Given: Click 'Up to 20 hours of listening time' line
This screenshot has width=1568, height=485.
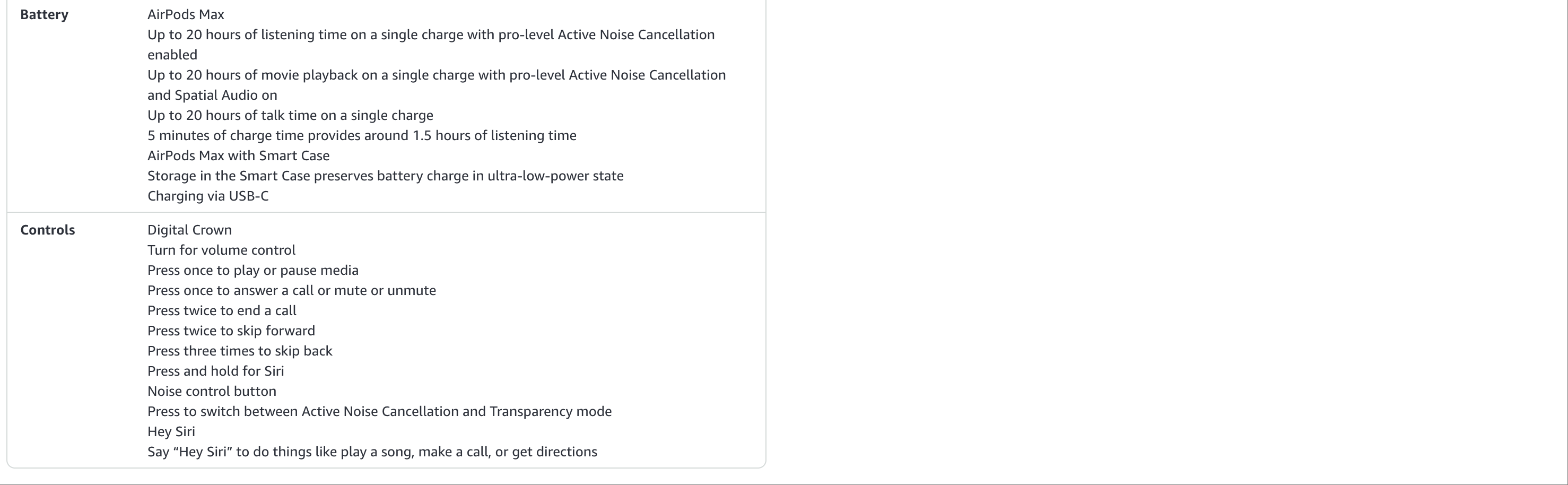Looking at the screenshot, I should [431, 45].
